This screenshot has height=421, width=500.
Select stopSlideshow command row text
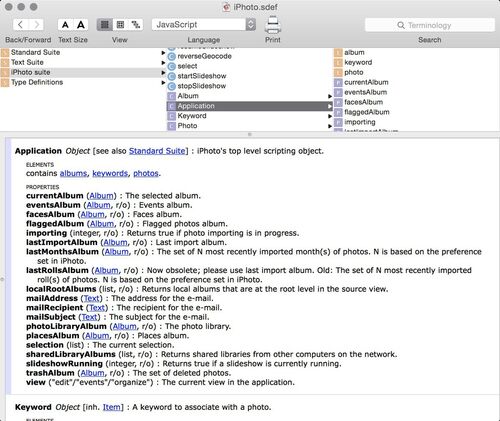pos(202,86)
